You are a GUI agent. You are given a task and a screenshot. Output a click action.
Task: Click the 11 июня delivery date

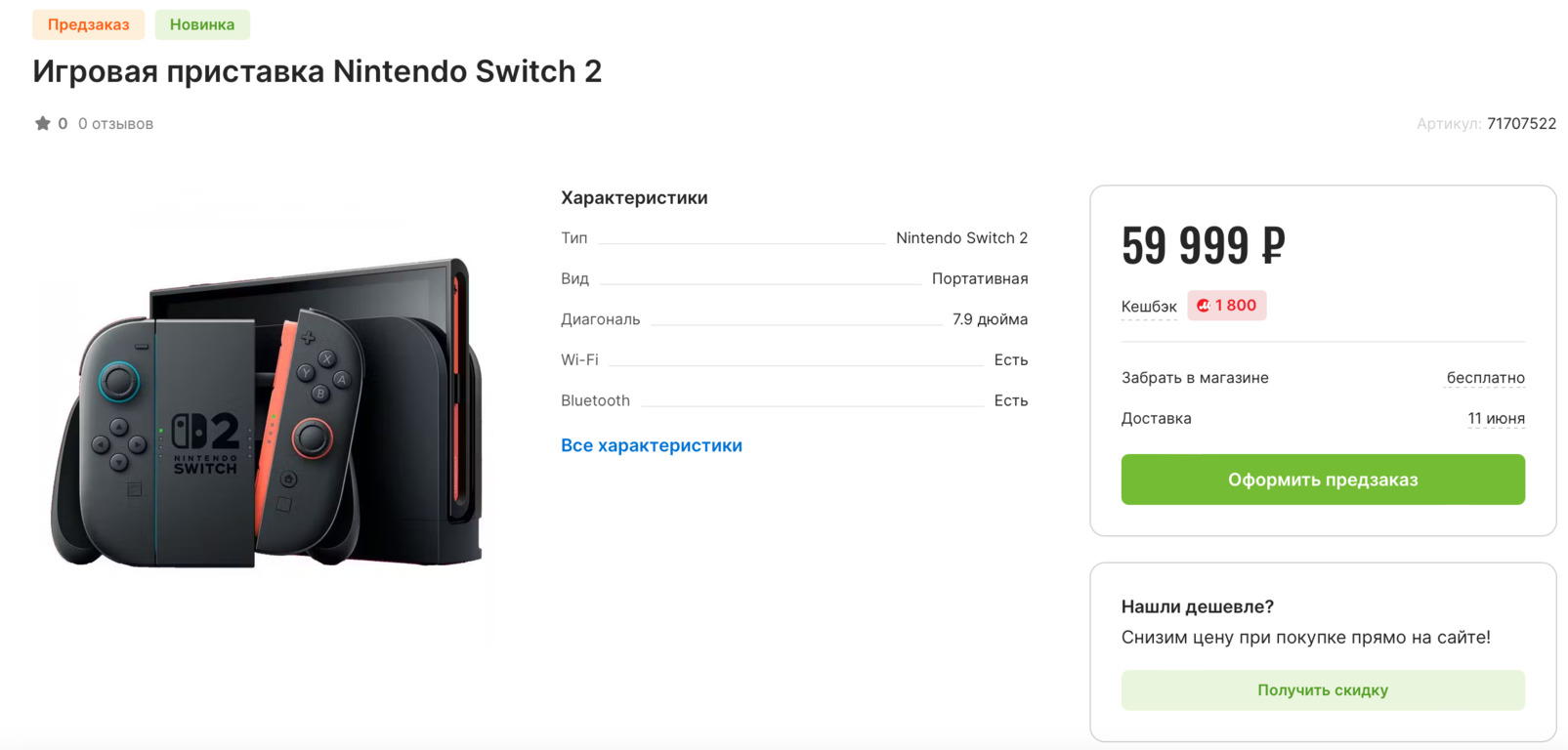coord(1496,419)
